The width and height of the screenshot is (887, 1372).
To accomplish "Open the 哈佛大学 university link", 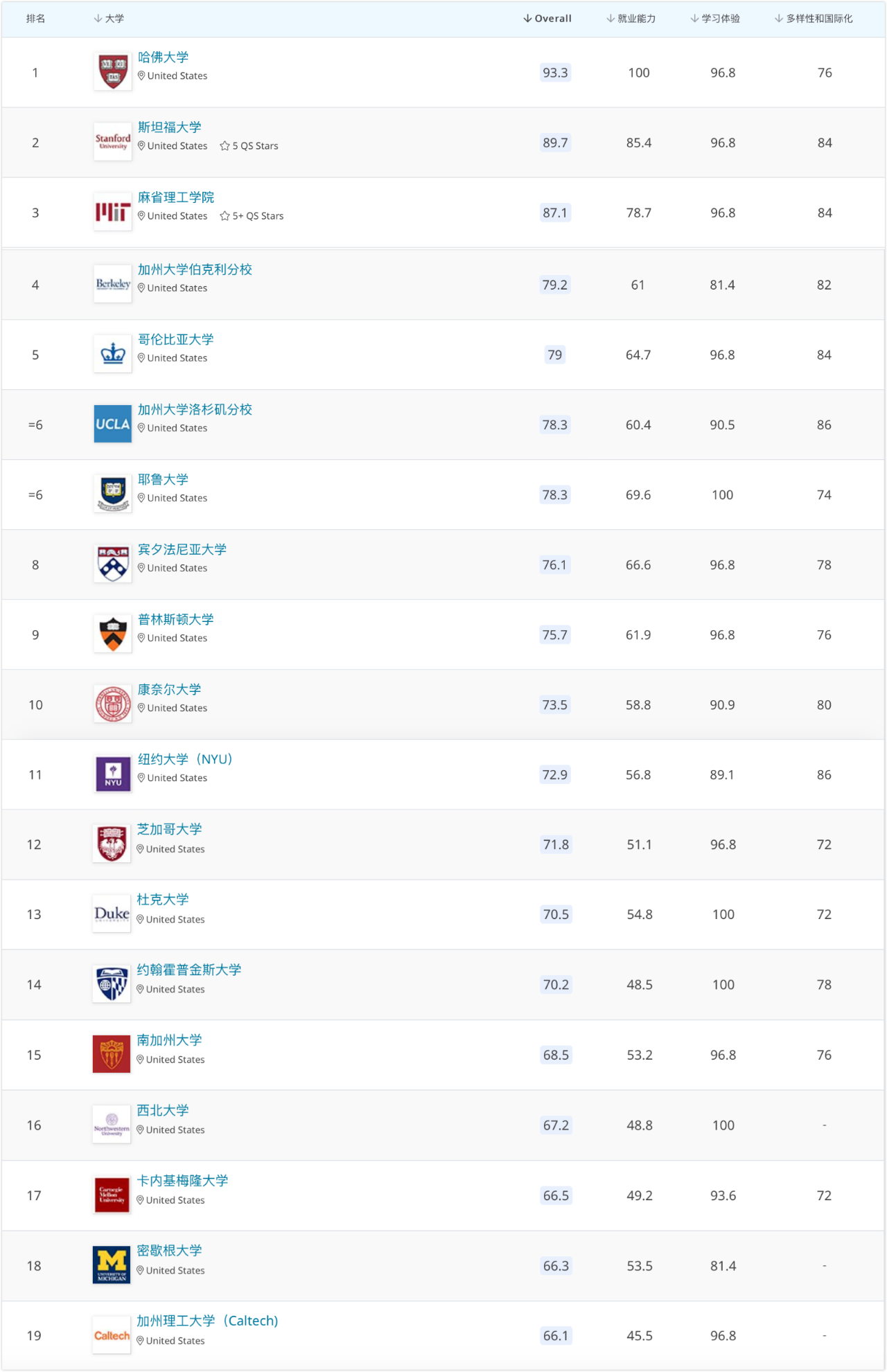I will point(164,57).
